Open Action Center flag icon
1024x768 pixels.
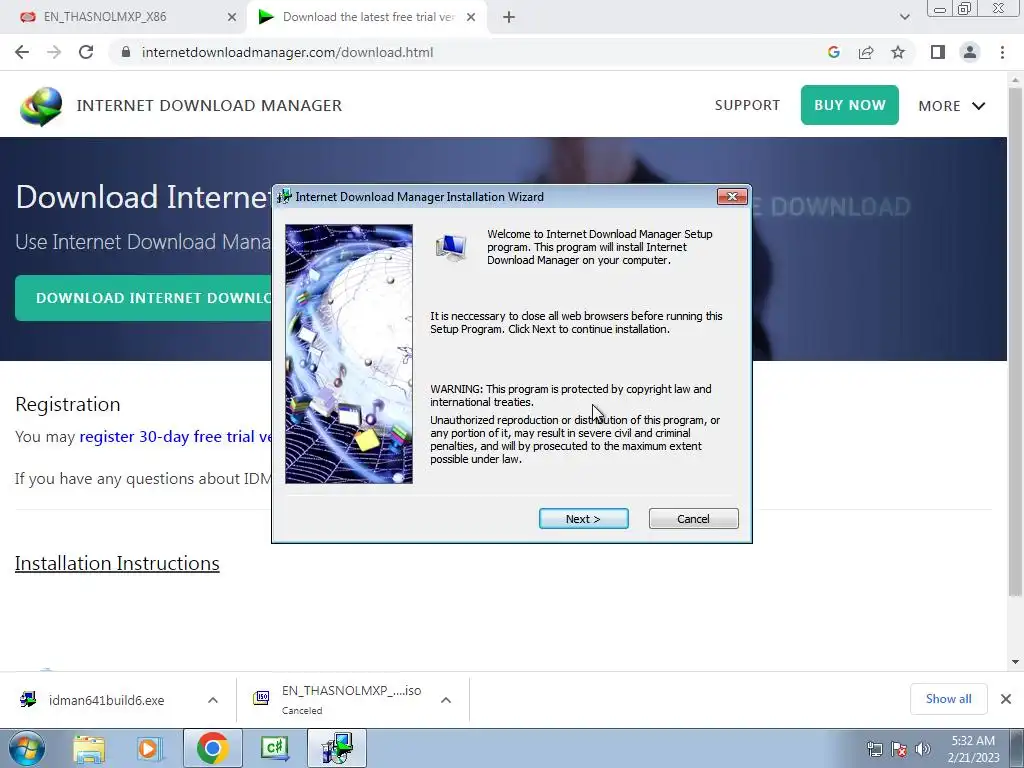tap(899, 749)
